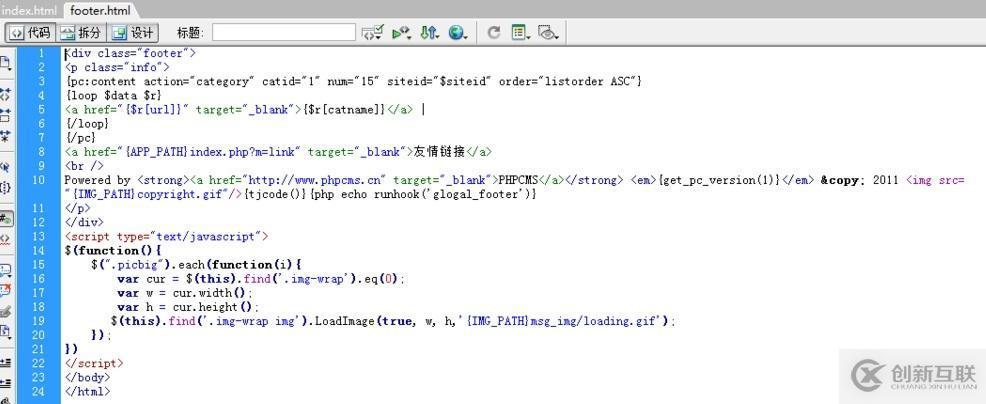
Task: Open the validate markup green arrow menu
Action: [x=401, y=33]
